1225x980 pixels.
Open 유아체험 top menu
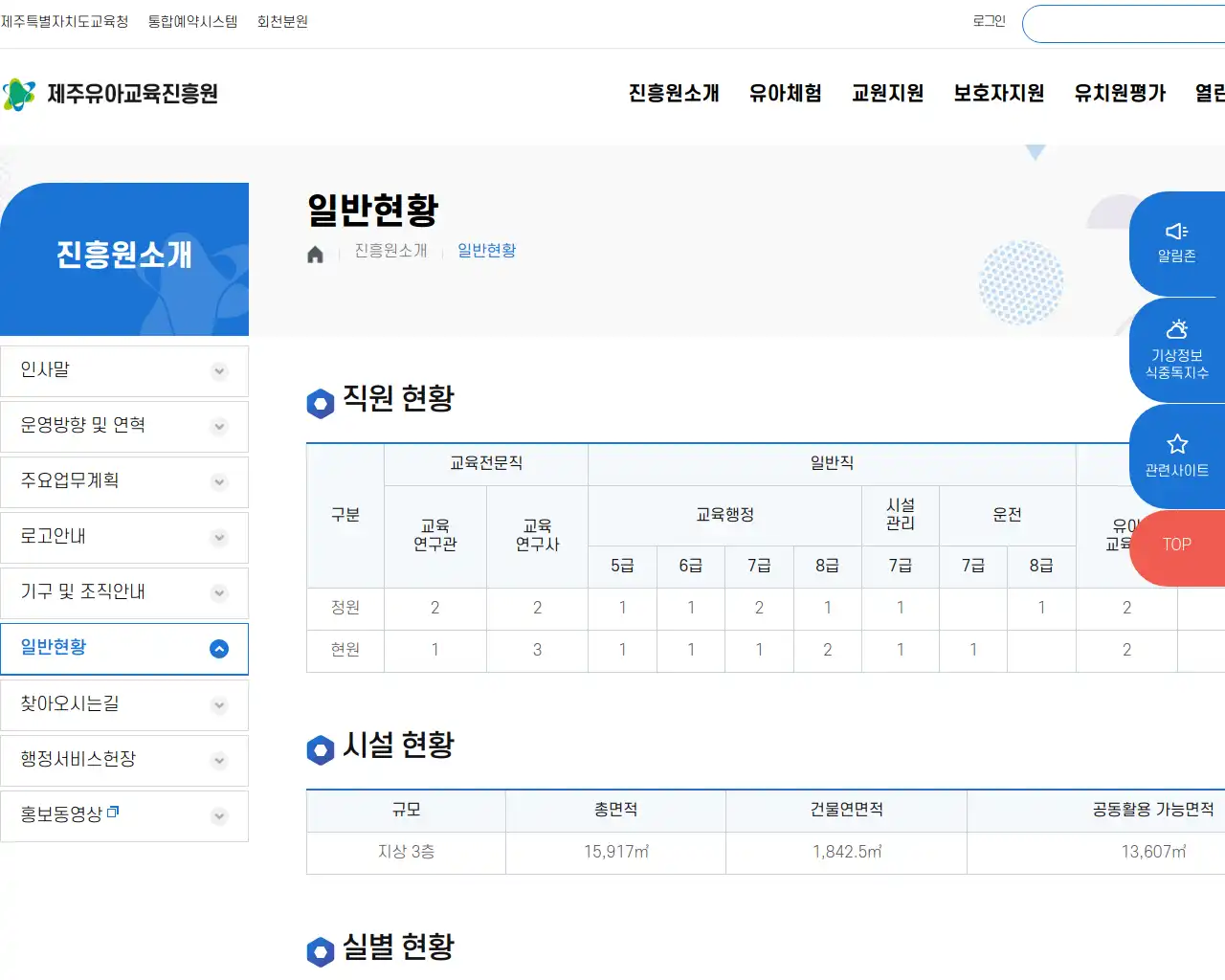pos(786,93)
